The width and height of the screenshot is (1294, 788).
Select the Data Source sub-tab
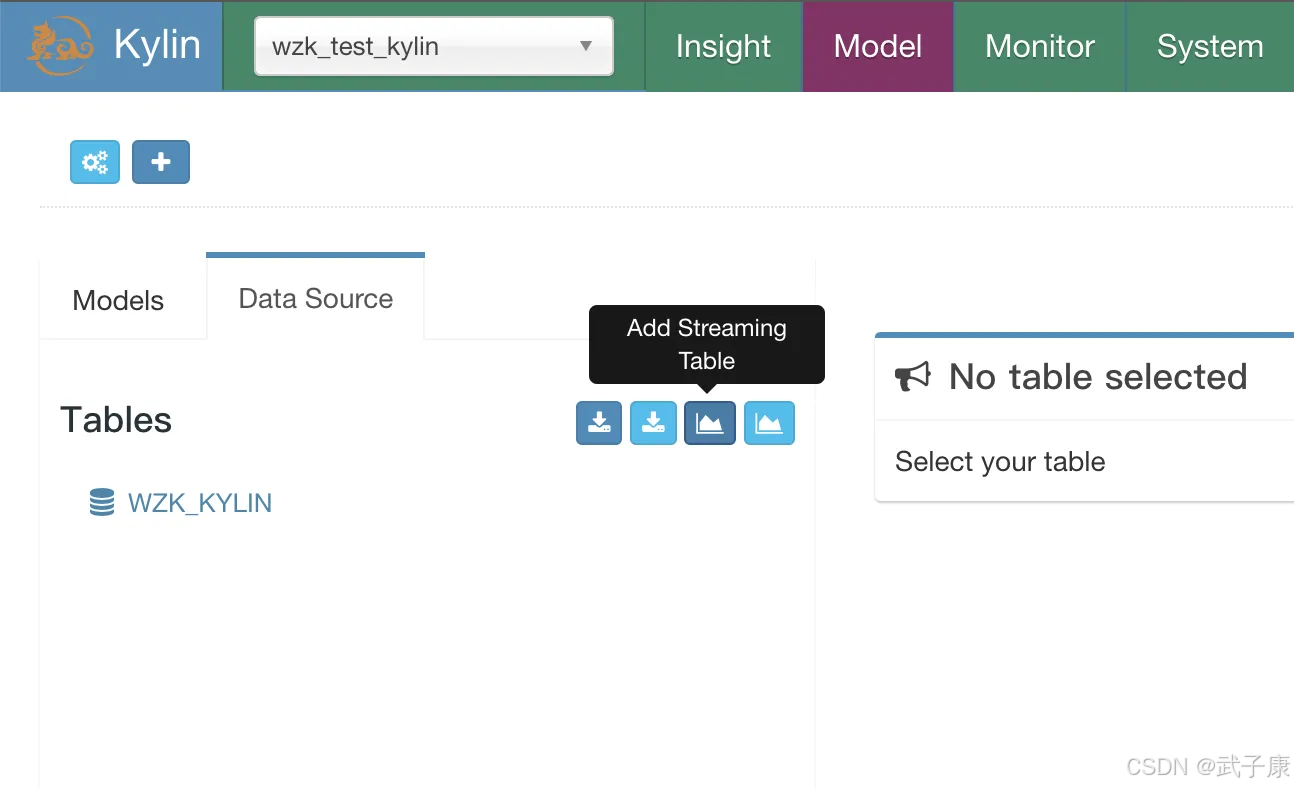[x=315, y=298]
